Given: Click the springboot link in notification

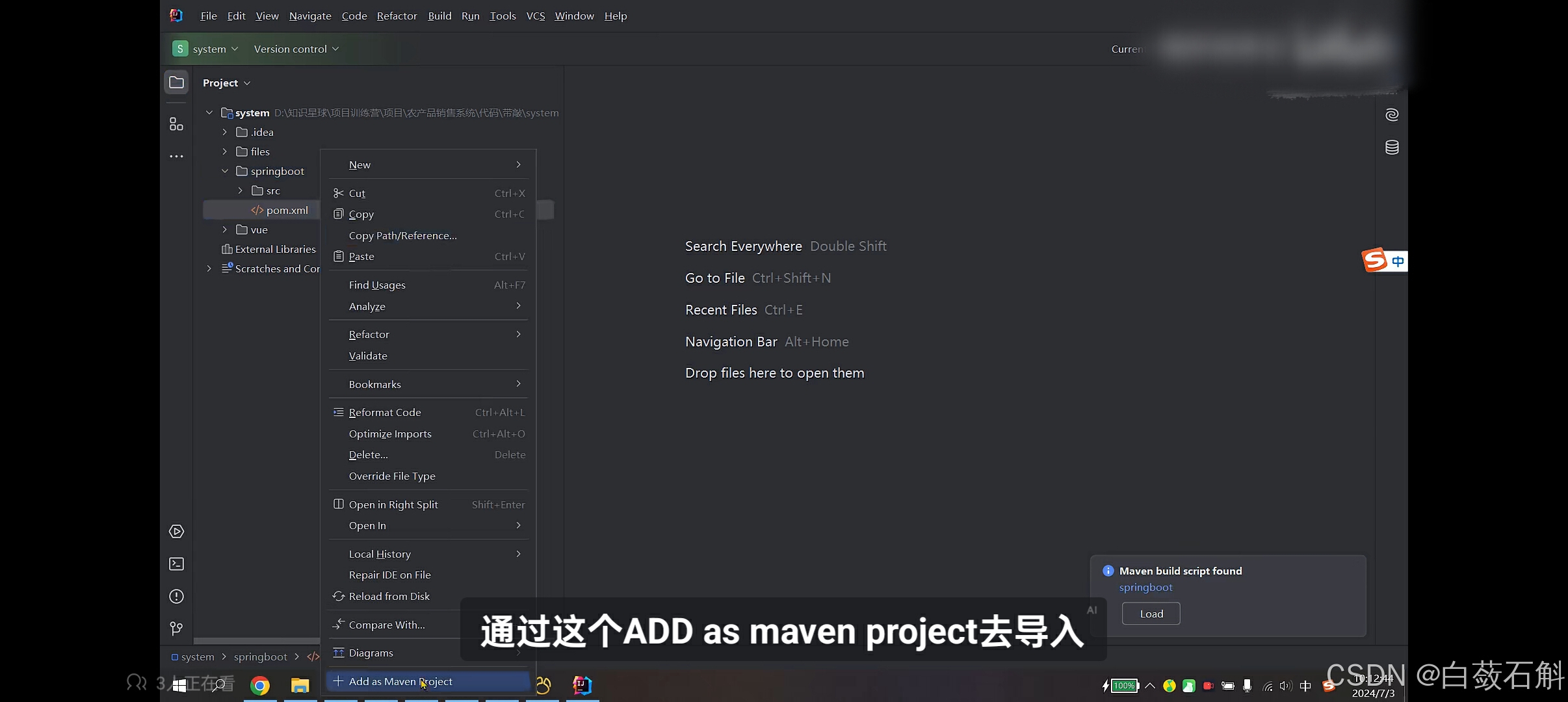Looking at the screenshot, I should coord(1145,587).
